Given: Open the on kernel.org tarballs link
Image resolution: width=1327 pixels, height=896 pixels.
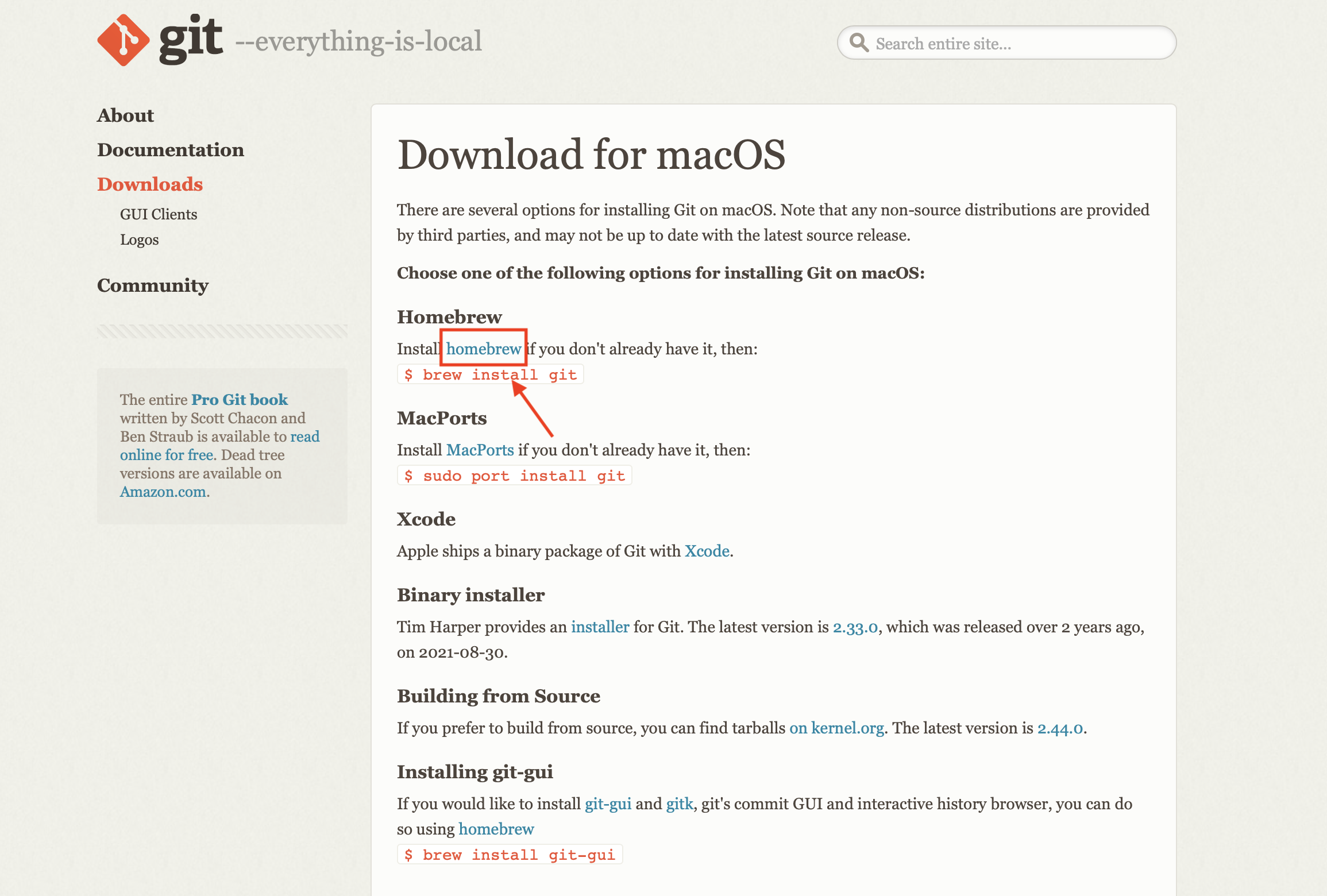Looking at the screenshot, I should (x=836, y=728).
